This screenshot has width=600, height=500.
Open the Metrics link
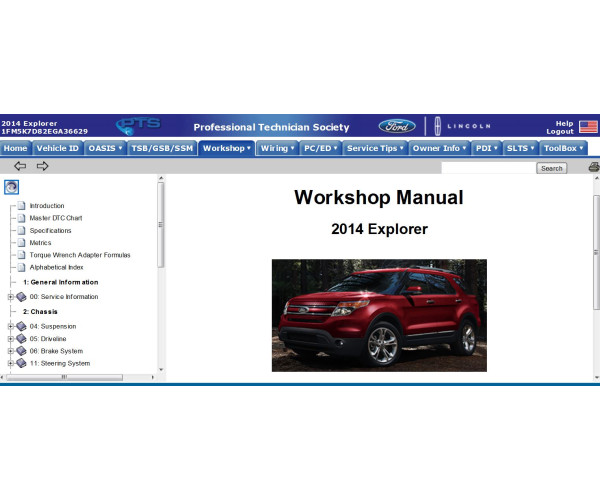point(40,243)
